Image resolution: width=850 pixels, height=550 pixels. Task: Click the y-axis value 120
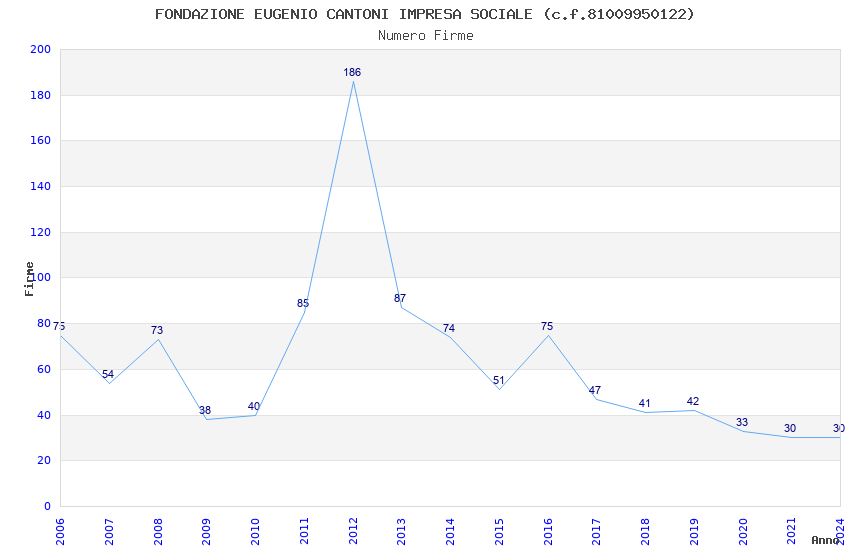coord(40,232)
